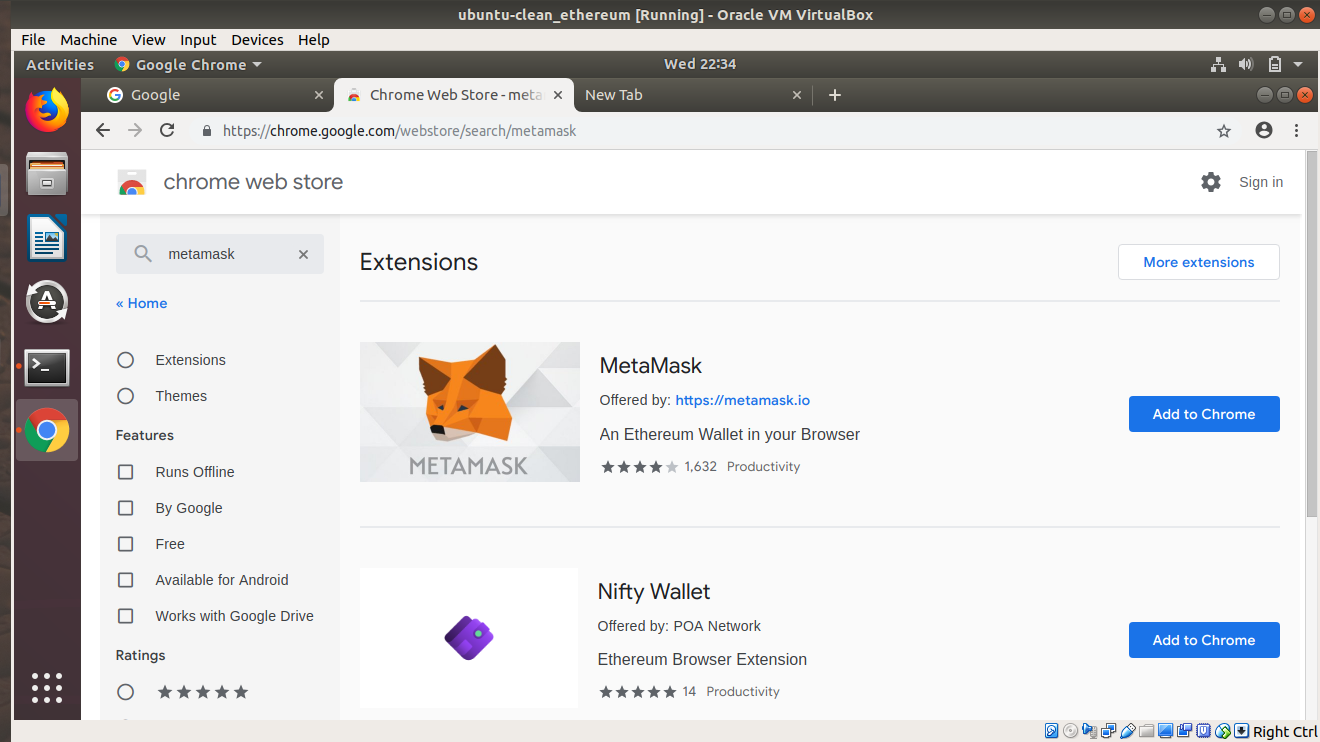Open the Chrome Web Store settings gear
Viewport: 1320px width, 742px height.
(1211, 182)
